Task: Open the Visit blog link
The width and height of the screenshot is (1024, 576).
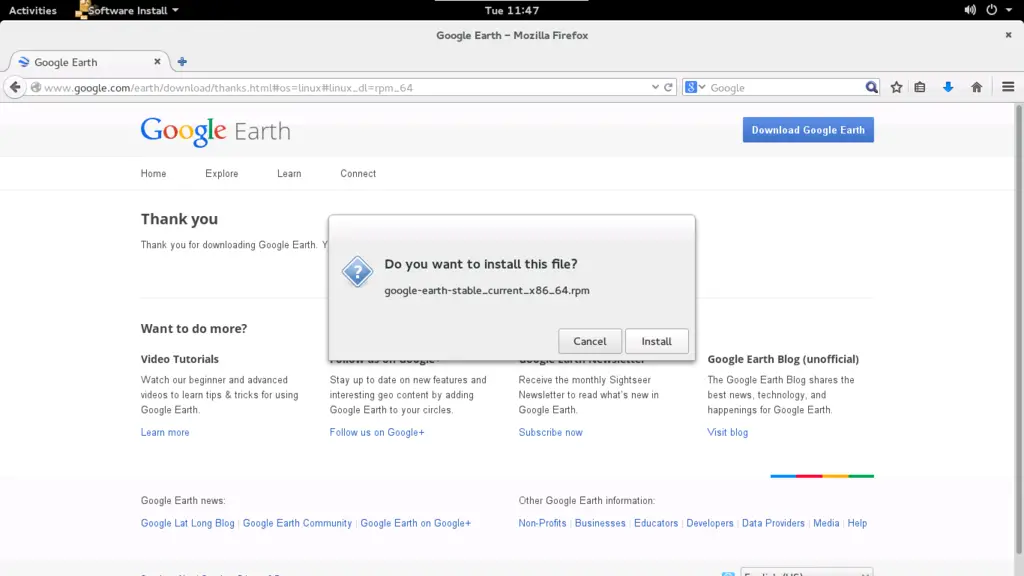Action: click(728, 432)
